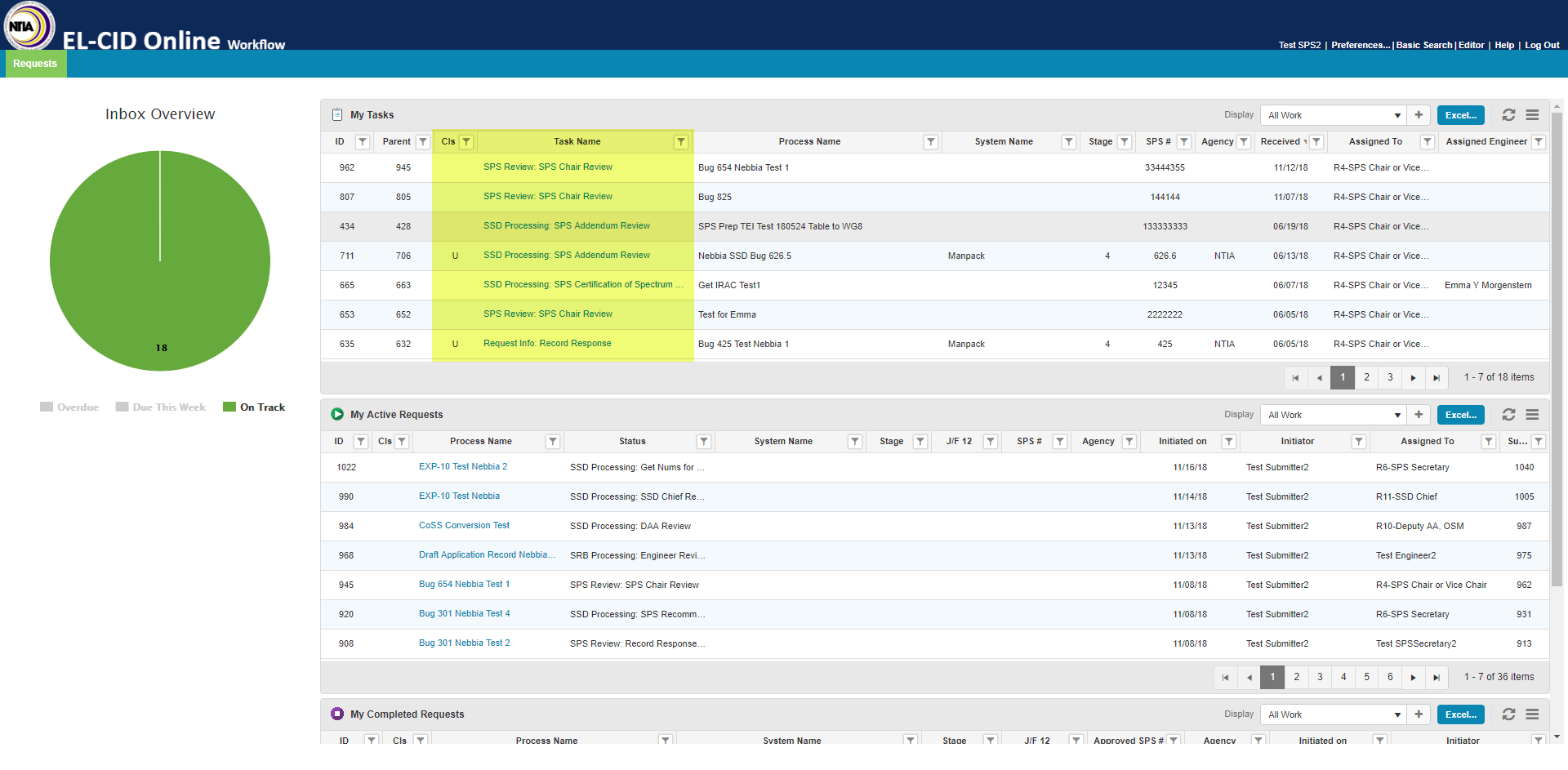Image resolution: width=1568 pixels, height=770 pixels.
Task: Select the Requests tab
Action: coord(35,64)
